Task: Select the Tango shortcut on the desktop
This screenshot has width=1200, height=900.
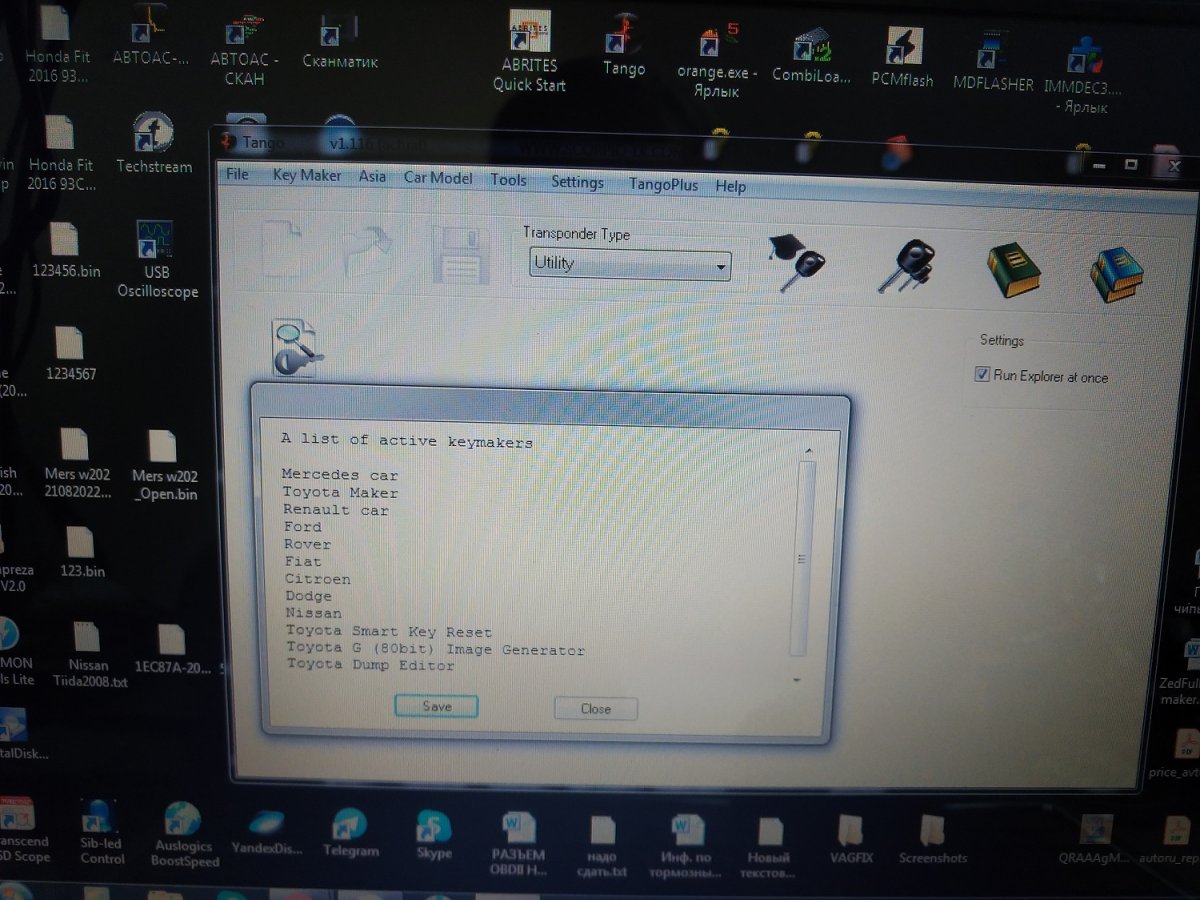Action: (x=624, y=47)
